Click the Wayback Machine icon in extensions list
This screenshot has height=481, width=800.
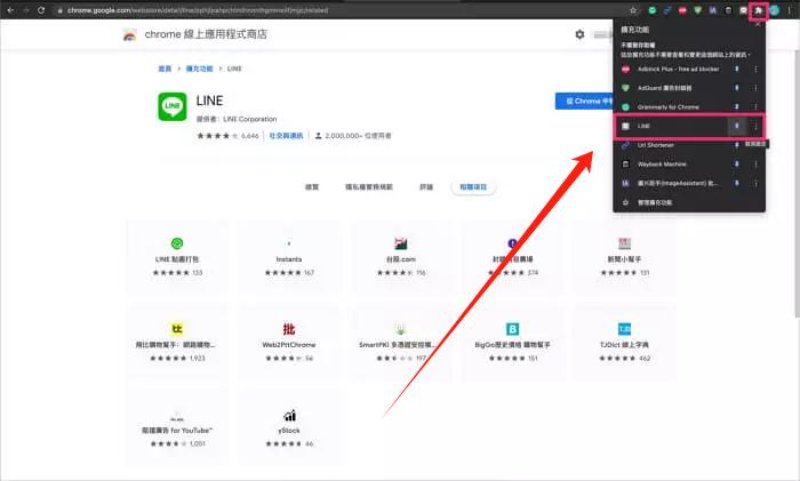click(625, 163)
